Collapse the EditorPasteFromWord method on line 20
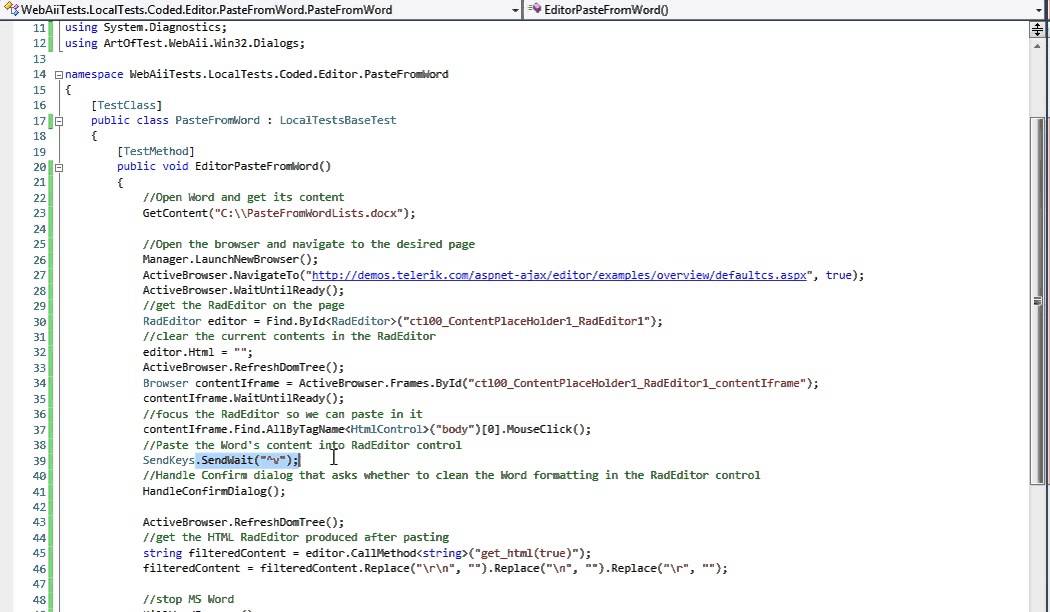This screenshot has width=1050, height=612. coord(59,167)
